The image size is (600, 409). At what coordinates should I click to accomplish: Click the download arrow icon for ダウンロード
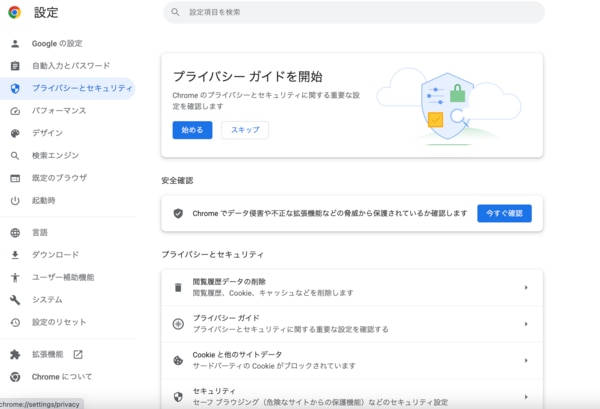15,255
